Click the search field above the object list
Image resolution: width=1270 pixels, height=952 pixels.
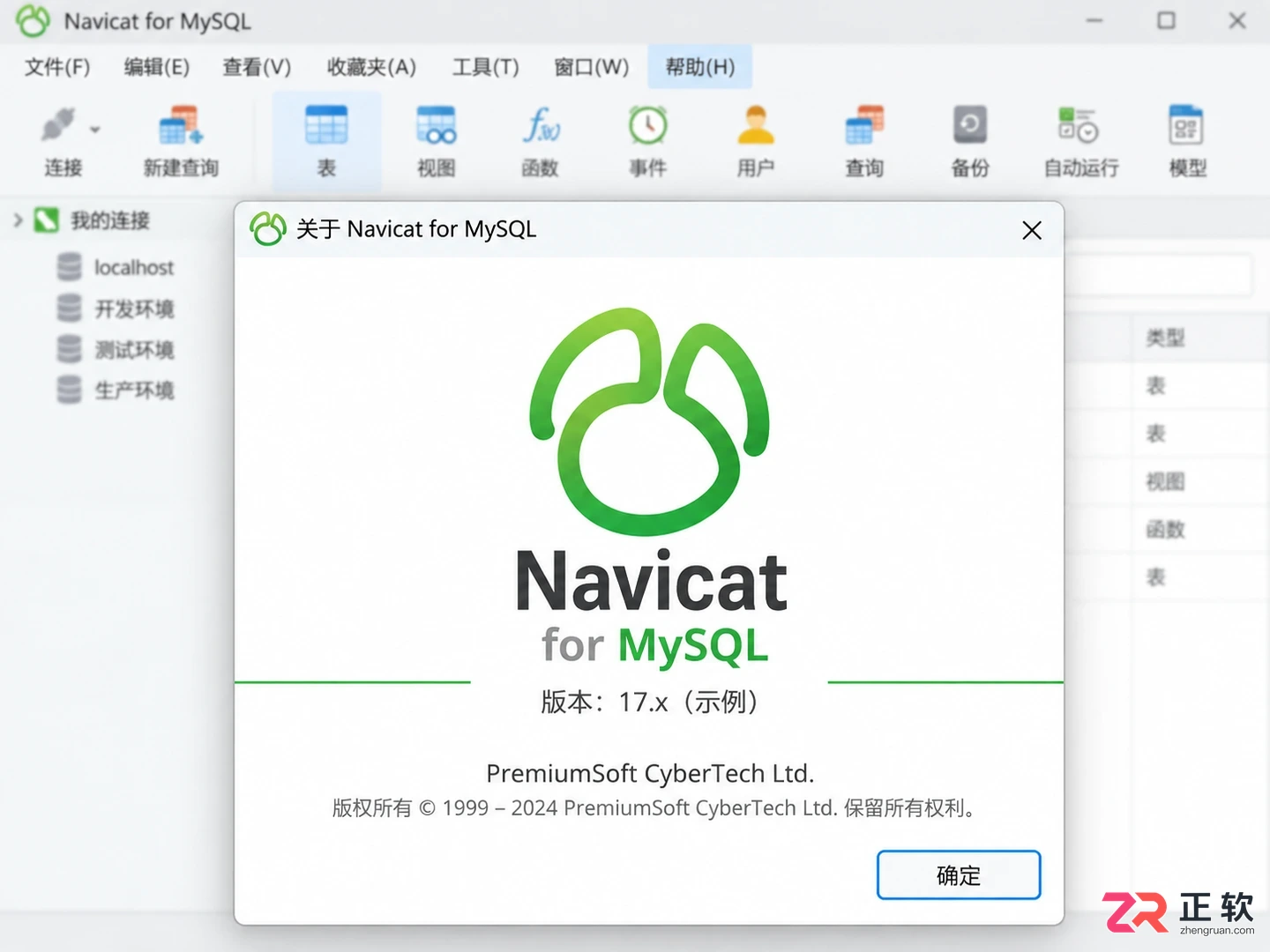(1157, 276)
